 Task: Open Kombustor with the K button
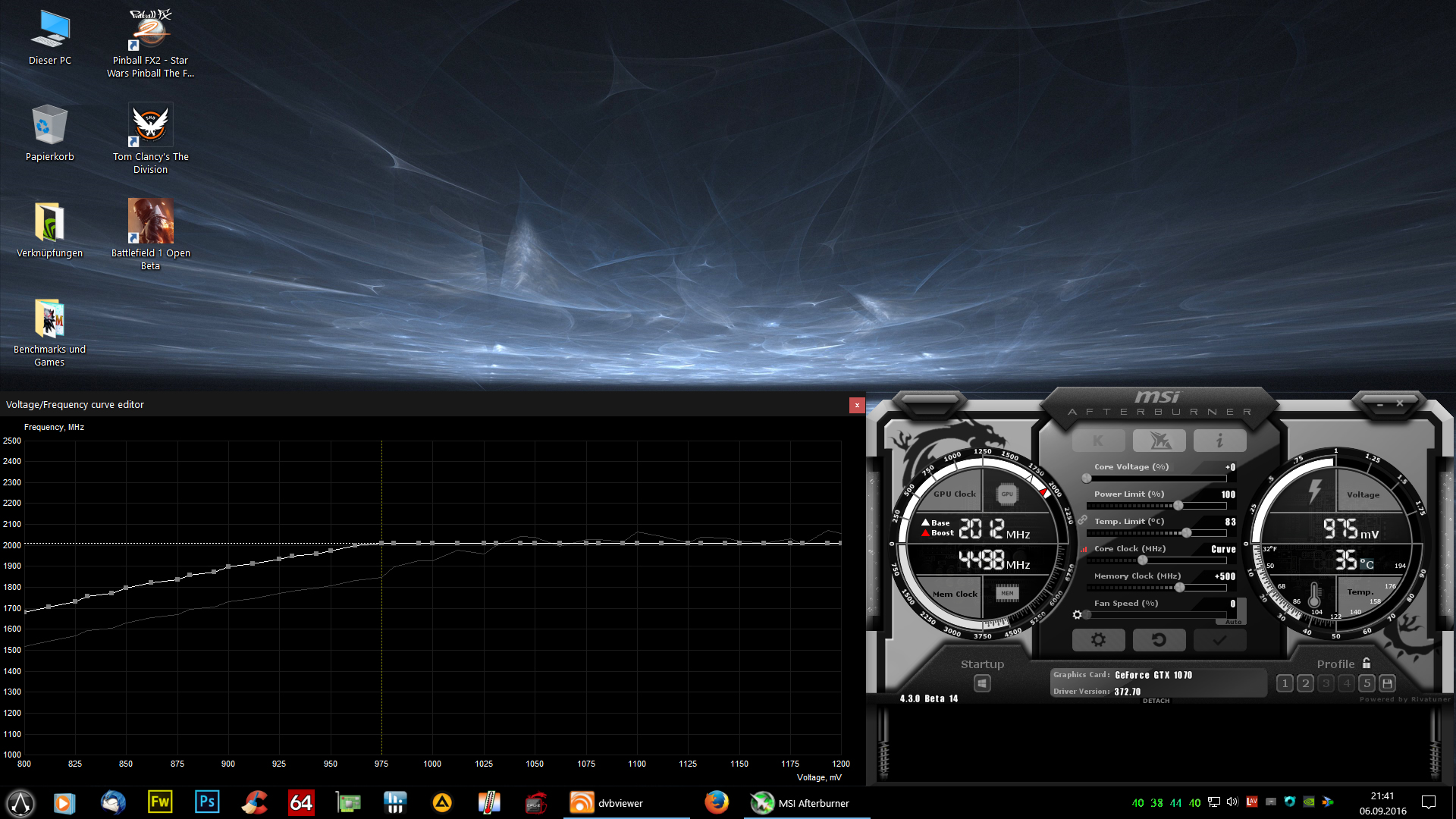click(x=1098, y=441)
